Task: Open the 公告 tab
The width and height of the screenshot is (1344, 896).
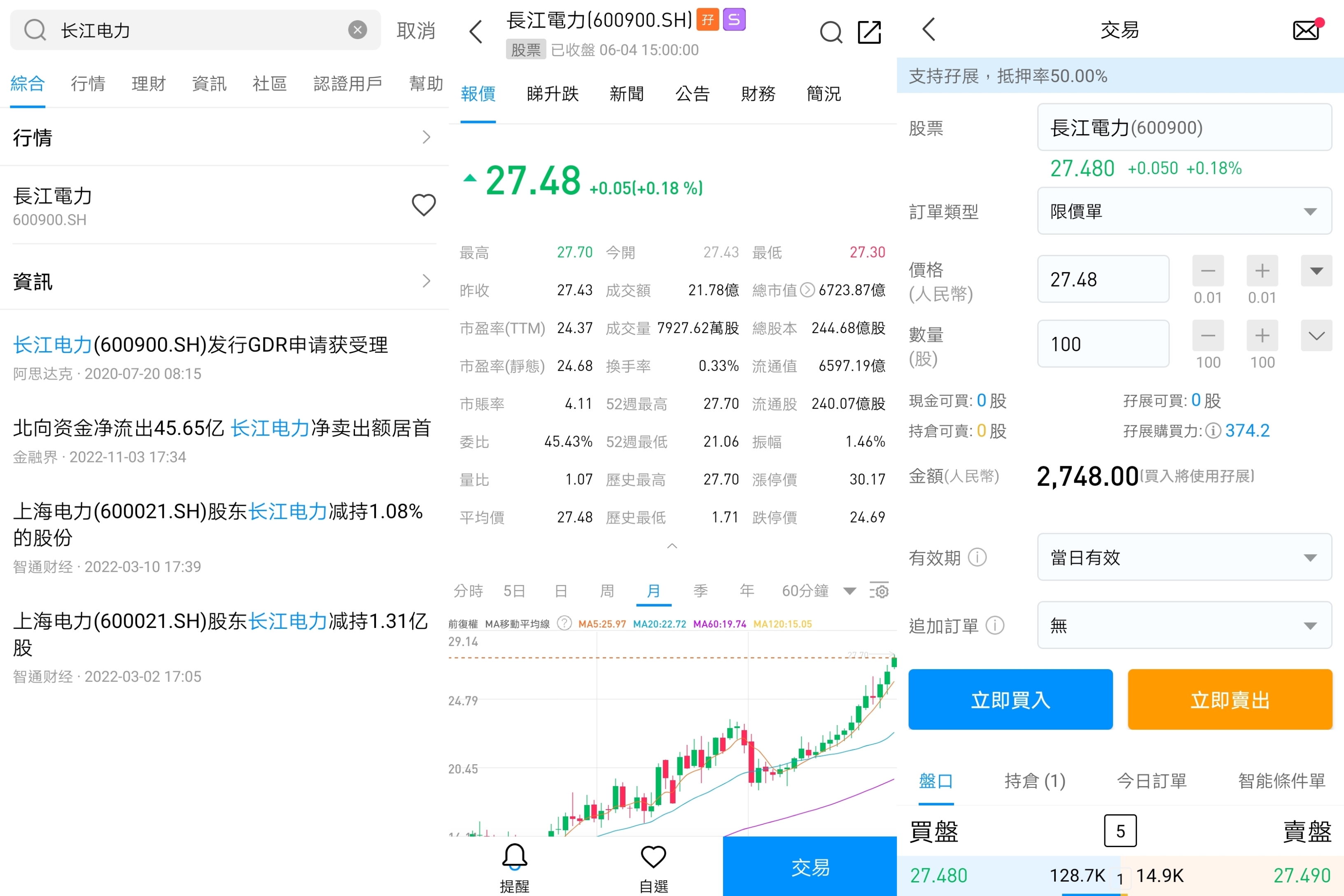Action: point(693,93)
